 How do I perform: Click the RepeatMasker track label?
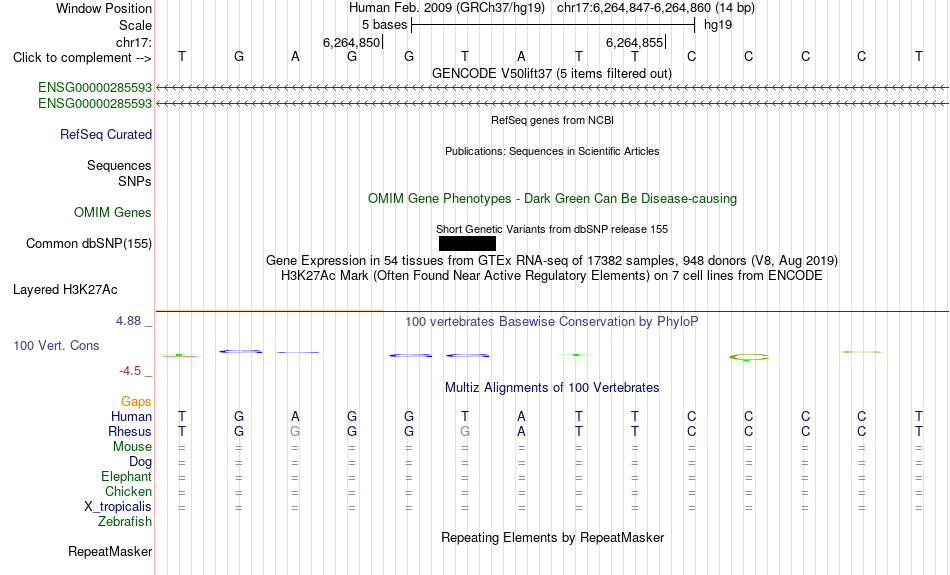[x=110, y=551]
